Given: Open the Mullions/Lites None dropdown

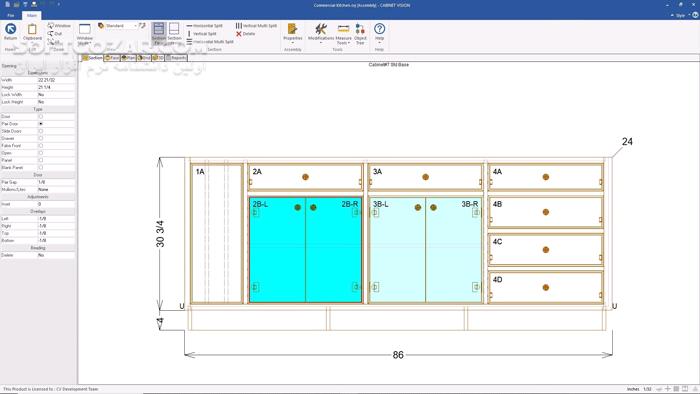Looking at the screenshot, I should pyautogui.click(x=56, y=189).
